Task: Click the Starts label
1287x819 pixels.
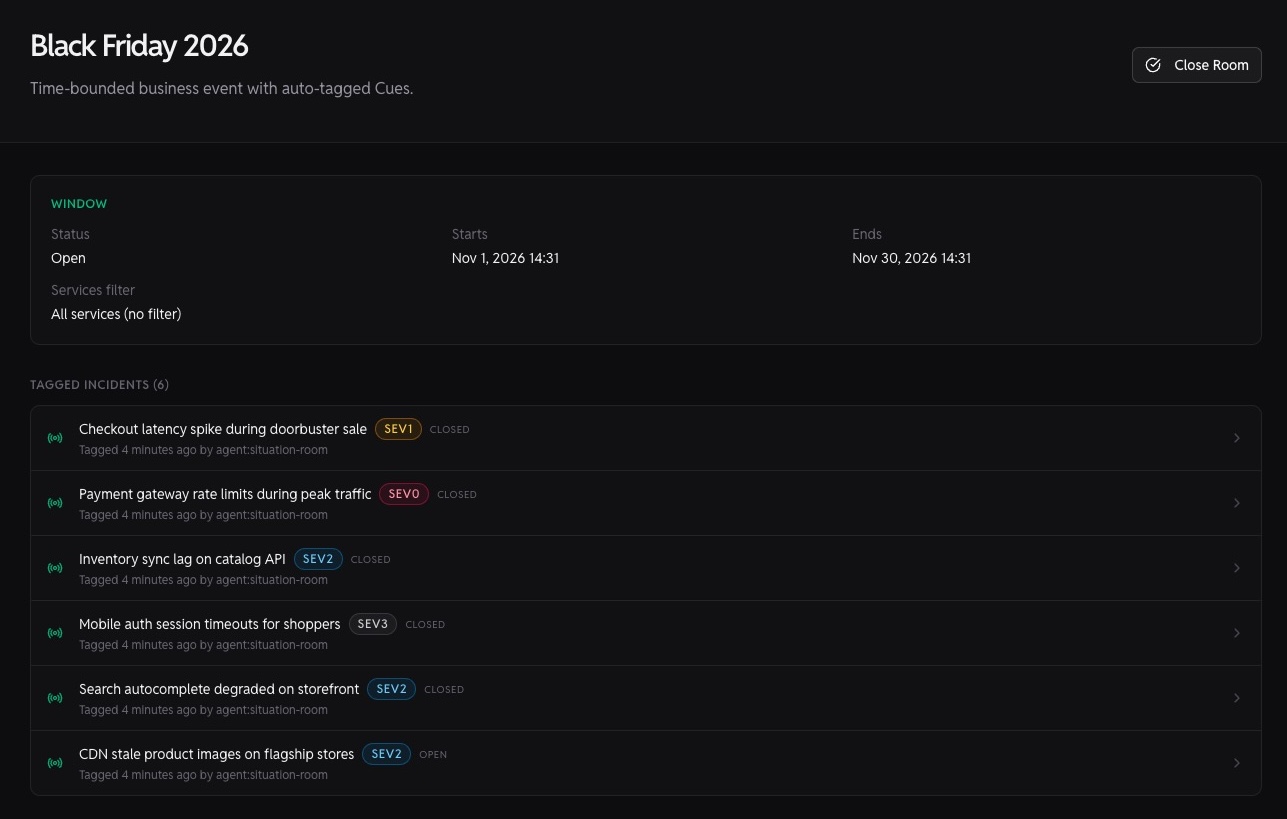Action: 470,234
